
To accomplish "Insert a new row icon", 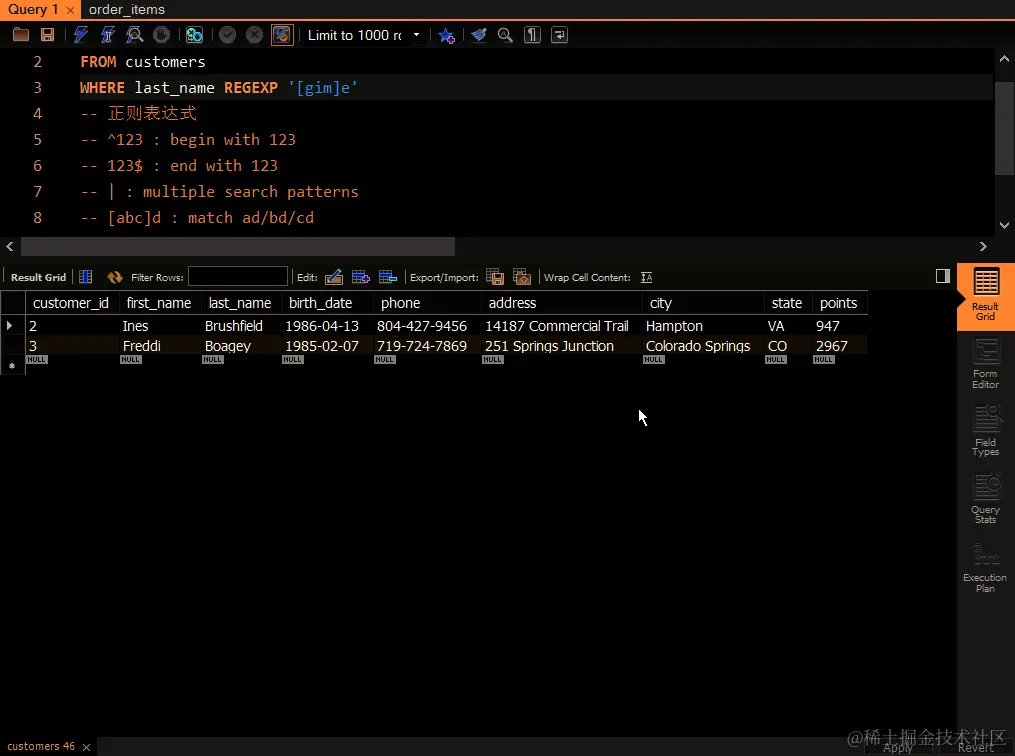I will point(361,277).
